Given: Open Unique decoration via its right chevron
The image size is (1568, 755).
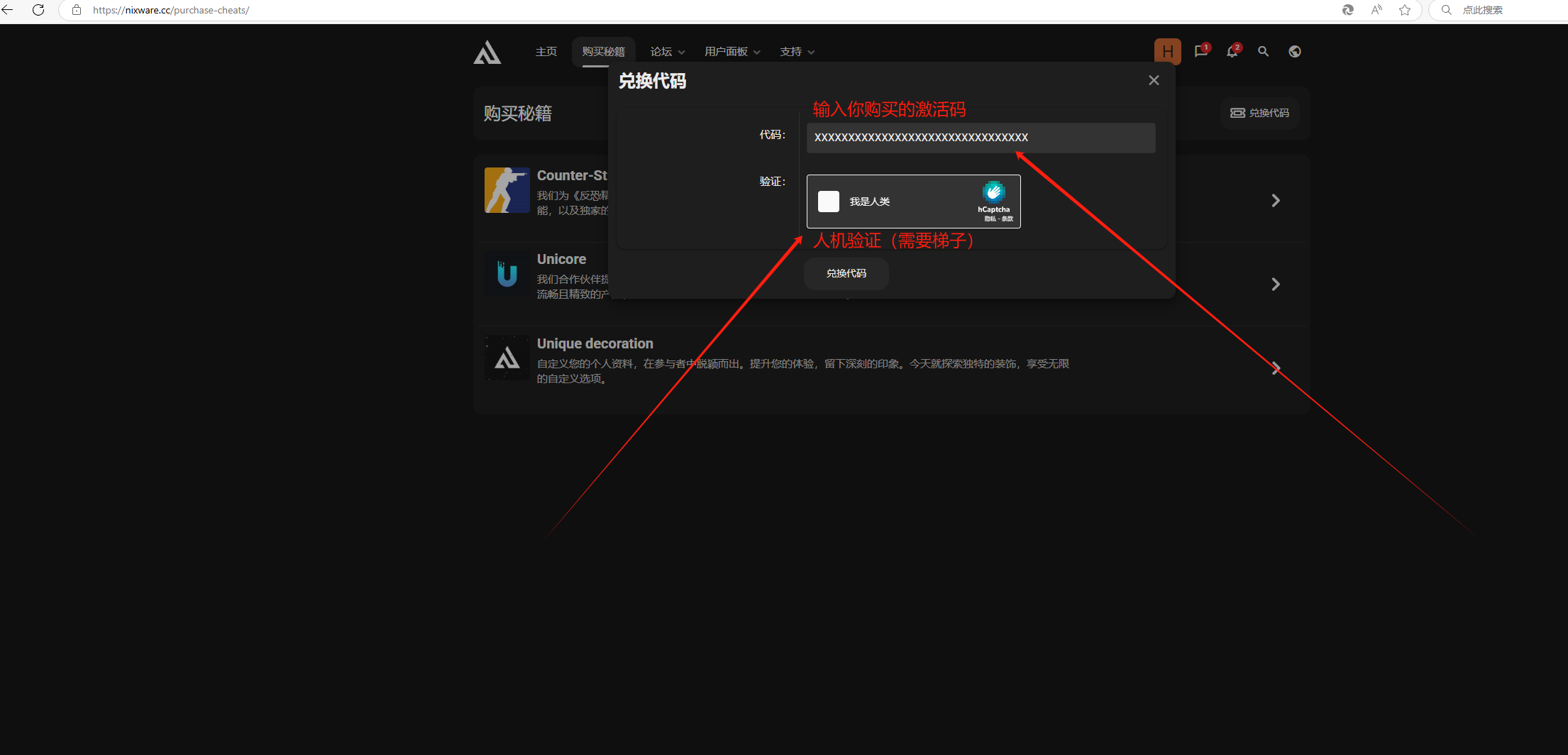Looking at the screenshot, I should pos(1276,368).
